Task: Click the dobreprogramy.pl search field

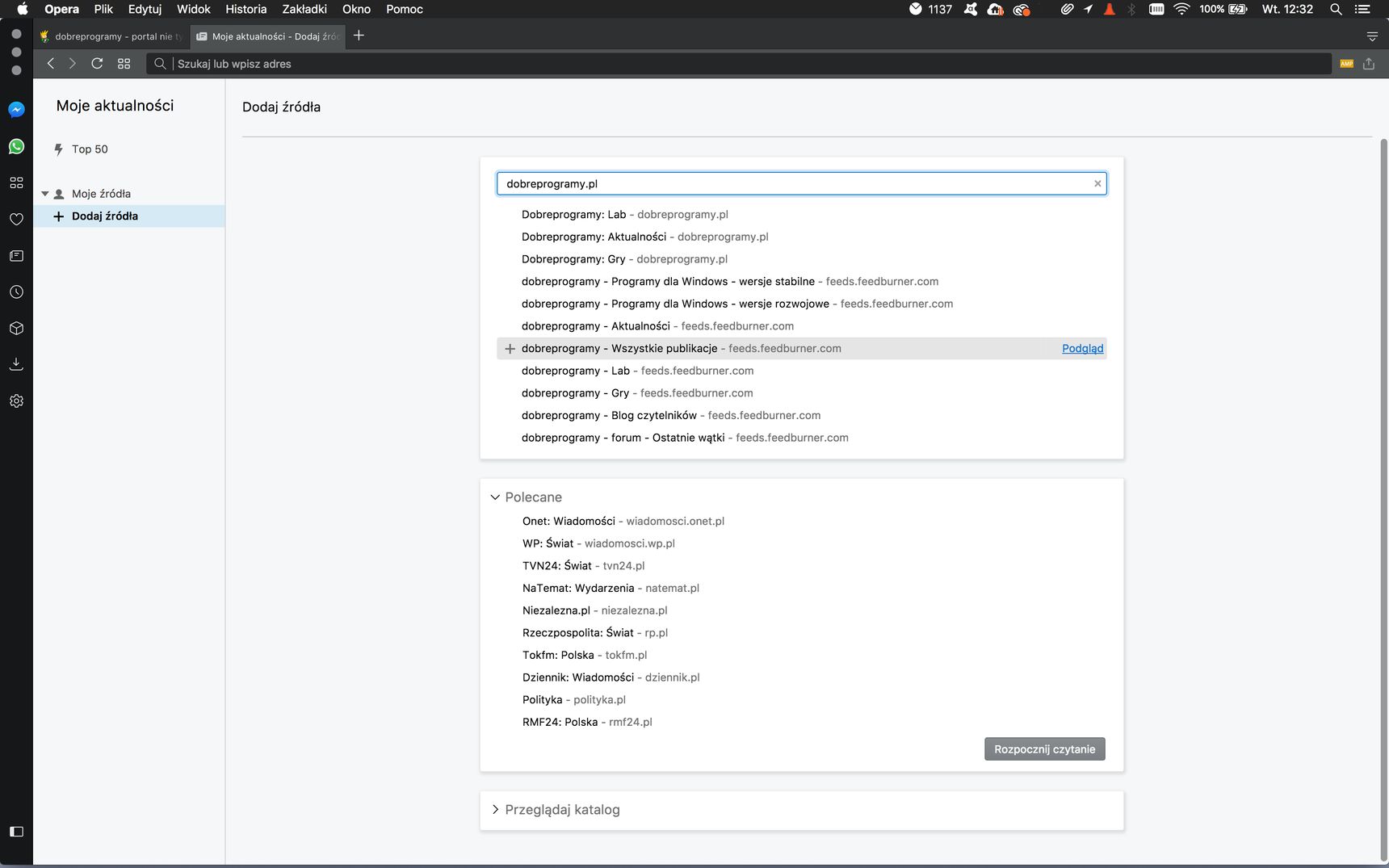Action: point(801,183)
